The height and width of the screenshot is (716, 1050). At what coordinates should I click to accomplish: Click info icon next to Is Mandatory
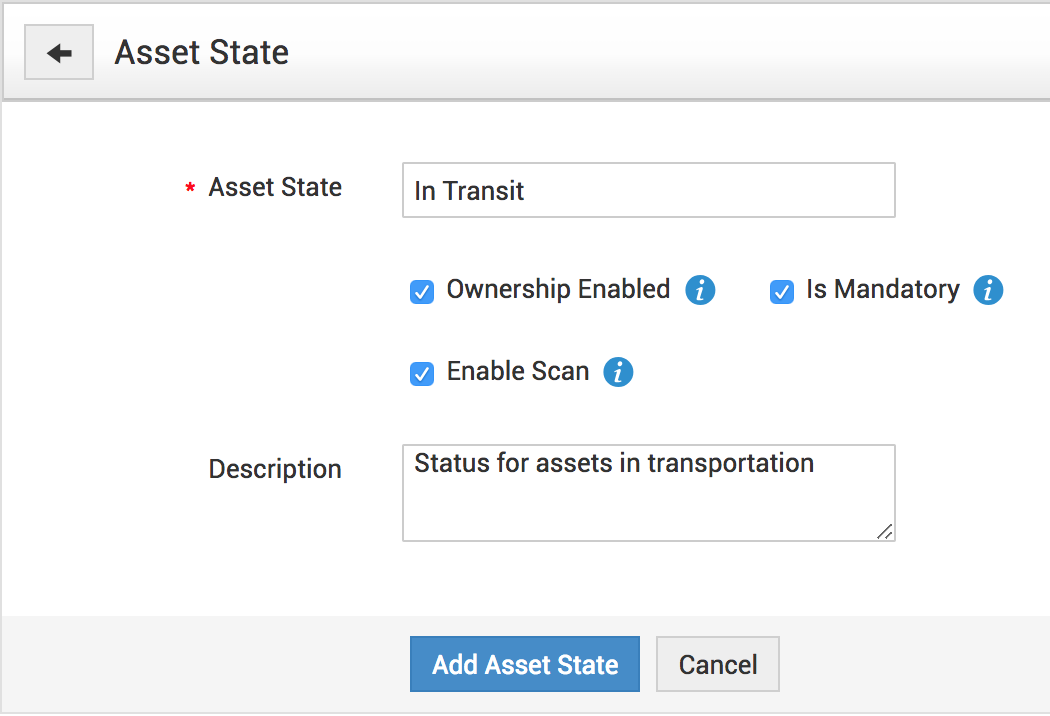tap(988, 291)
